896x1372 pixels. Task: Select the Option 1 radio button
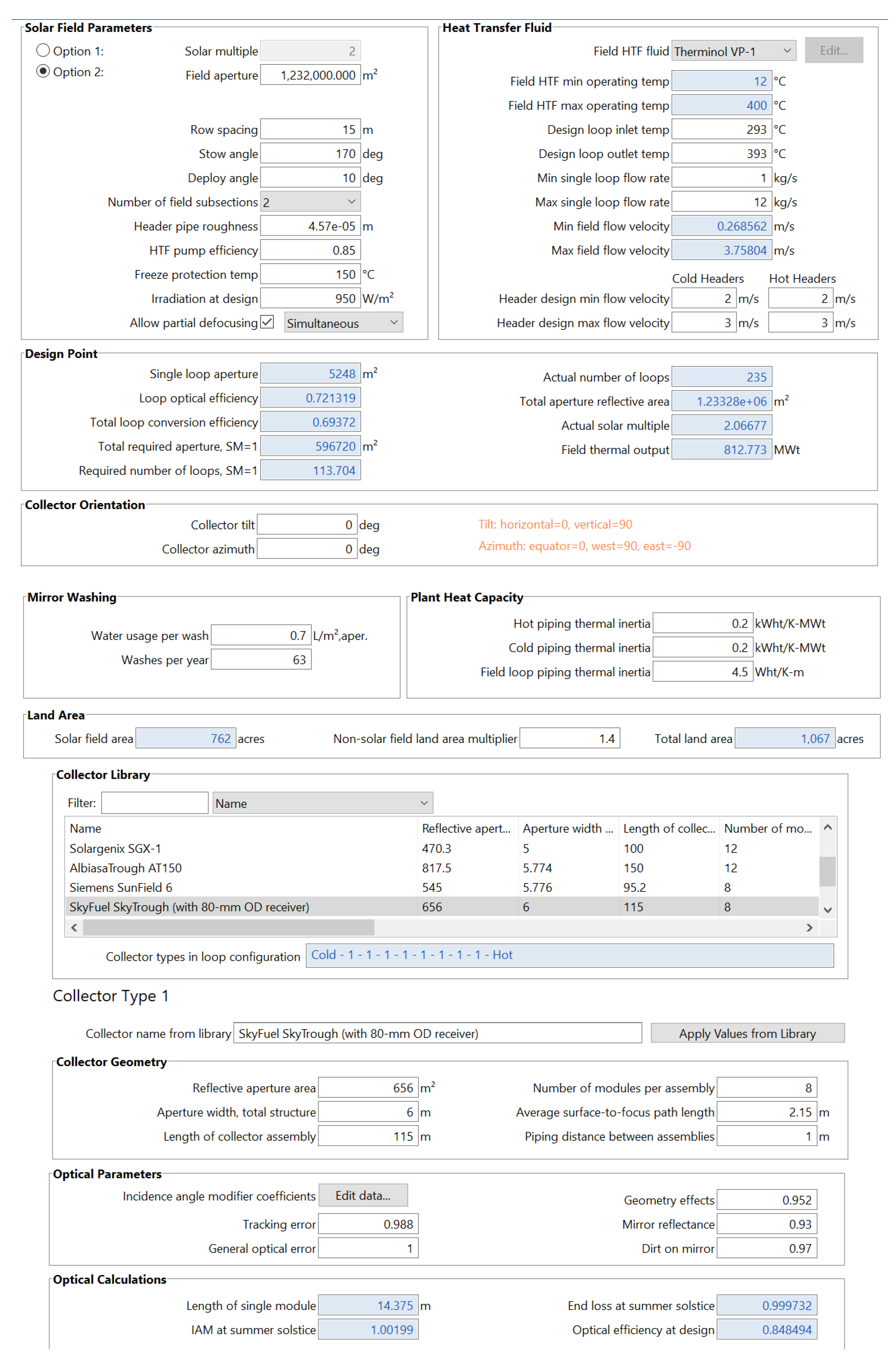coord(43,50)
